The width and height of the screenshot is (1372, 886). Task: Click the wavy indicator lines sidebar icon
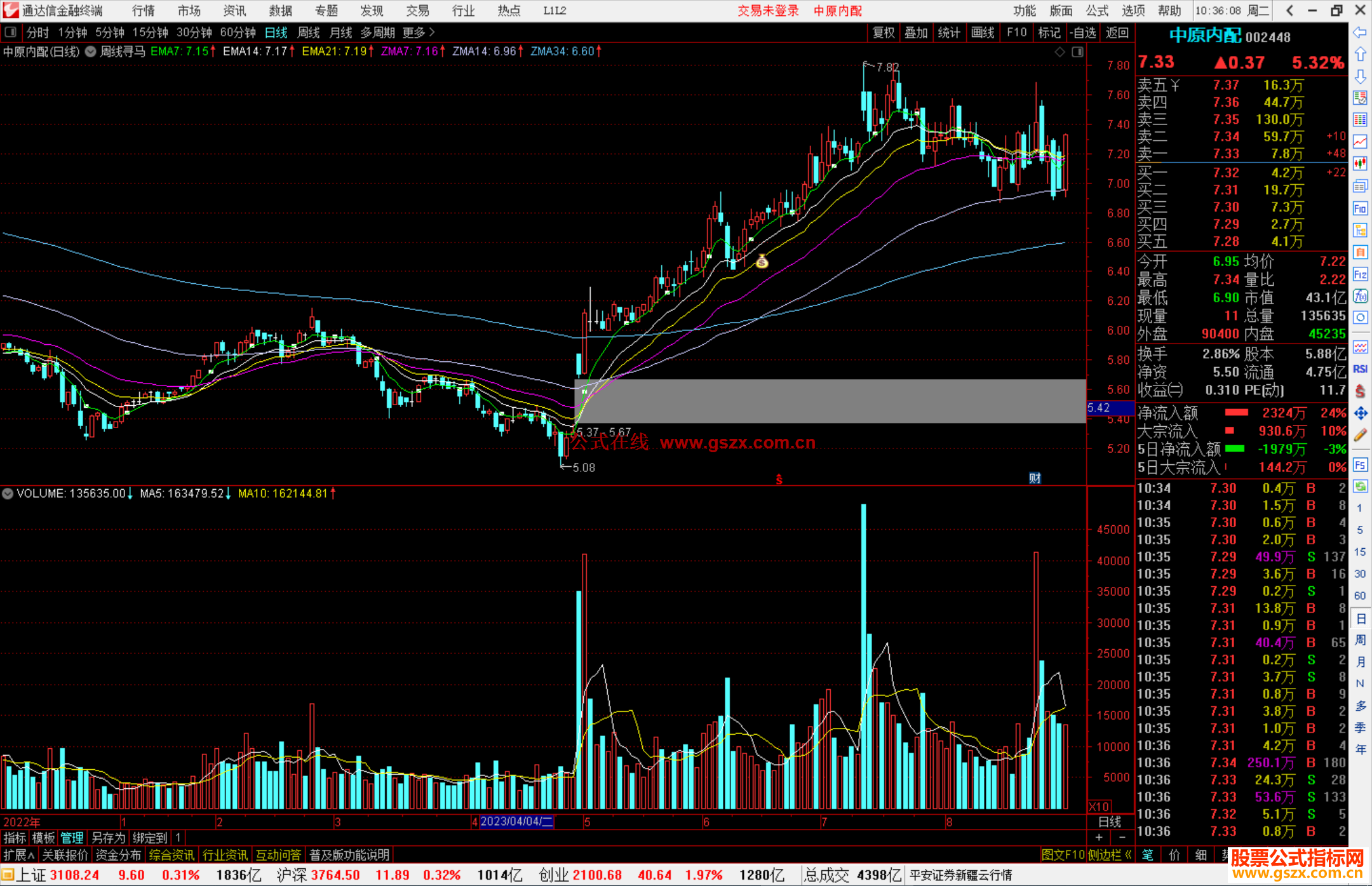coord(1360,347)
